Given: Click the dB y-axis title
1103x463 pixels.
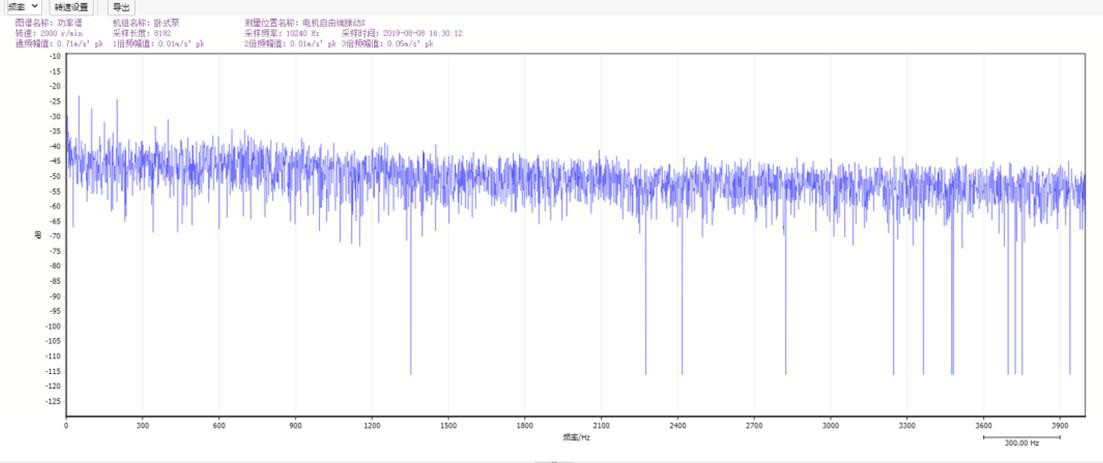Looking at the screenshot, I should pyautogui.click(x=38, y=235).
